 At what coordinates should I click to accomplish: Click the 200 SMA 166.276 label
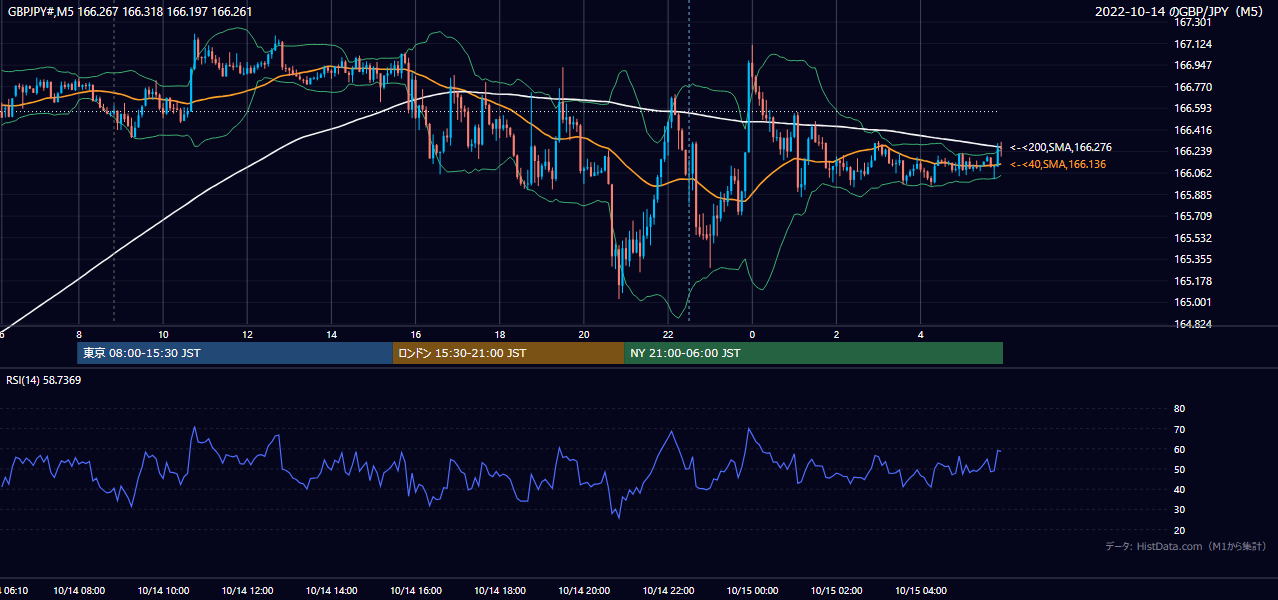(x=1060, y=147)
